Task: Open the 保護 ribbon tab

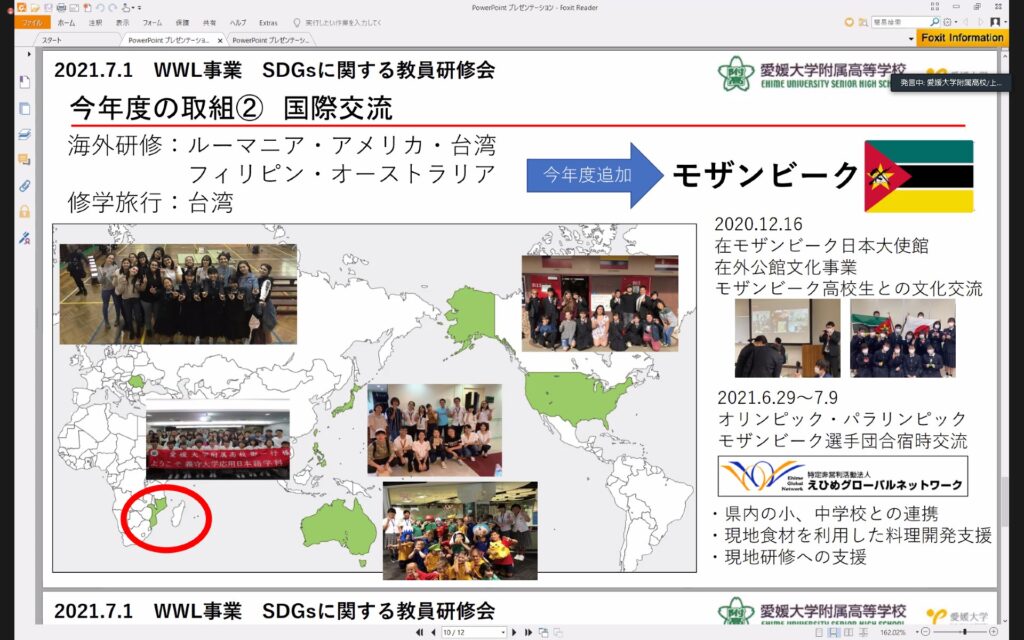Action: 182,23
